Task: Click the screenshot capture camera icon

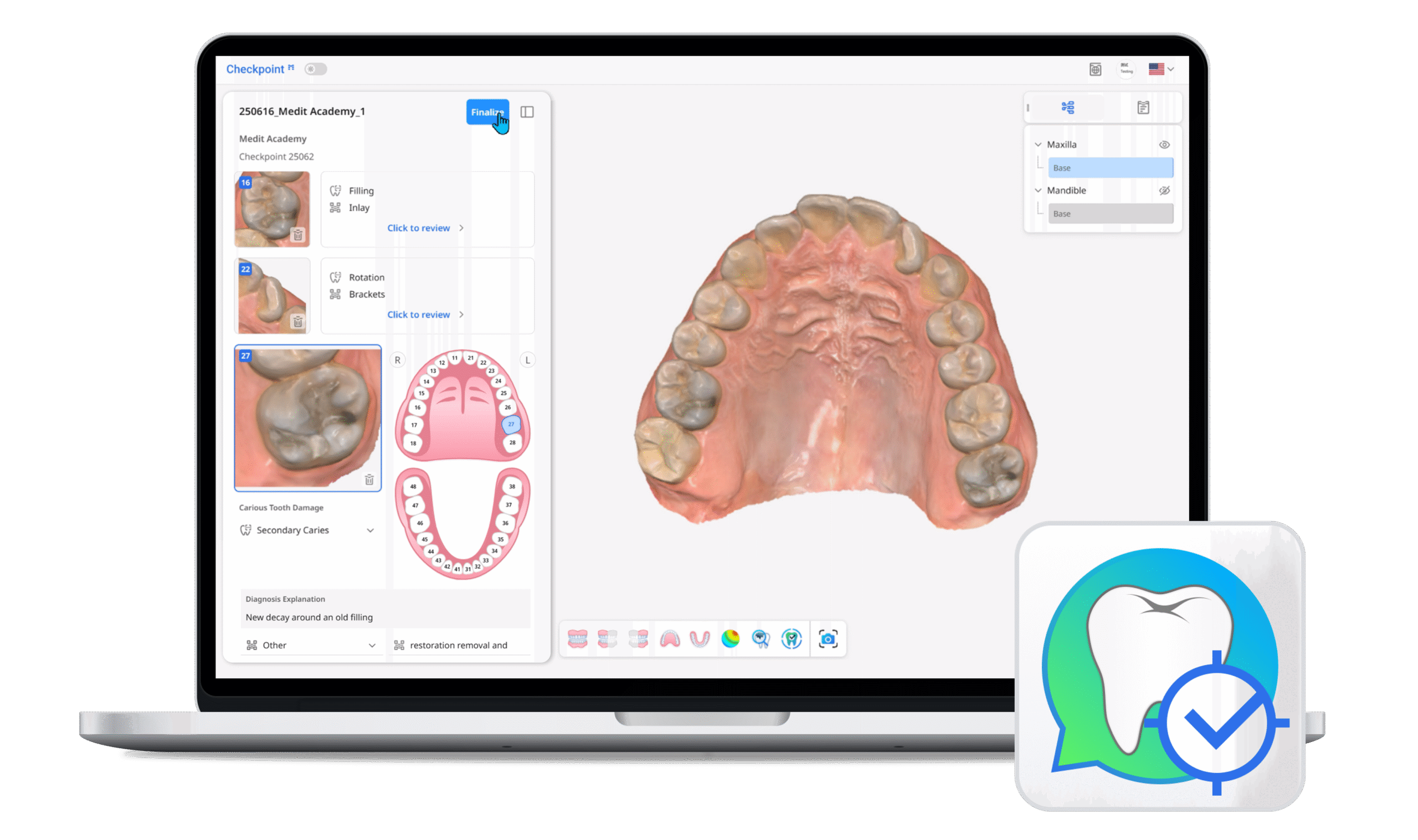Action: (828, 639)
